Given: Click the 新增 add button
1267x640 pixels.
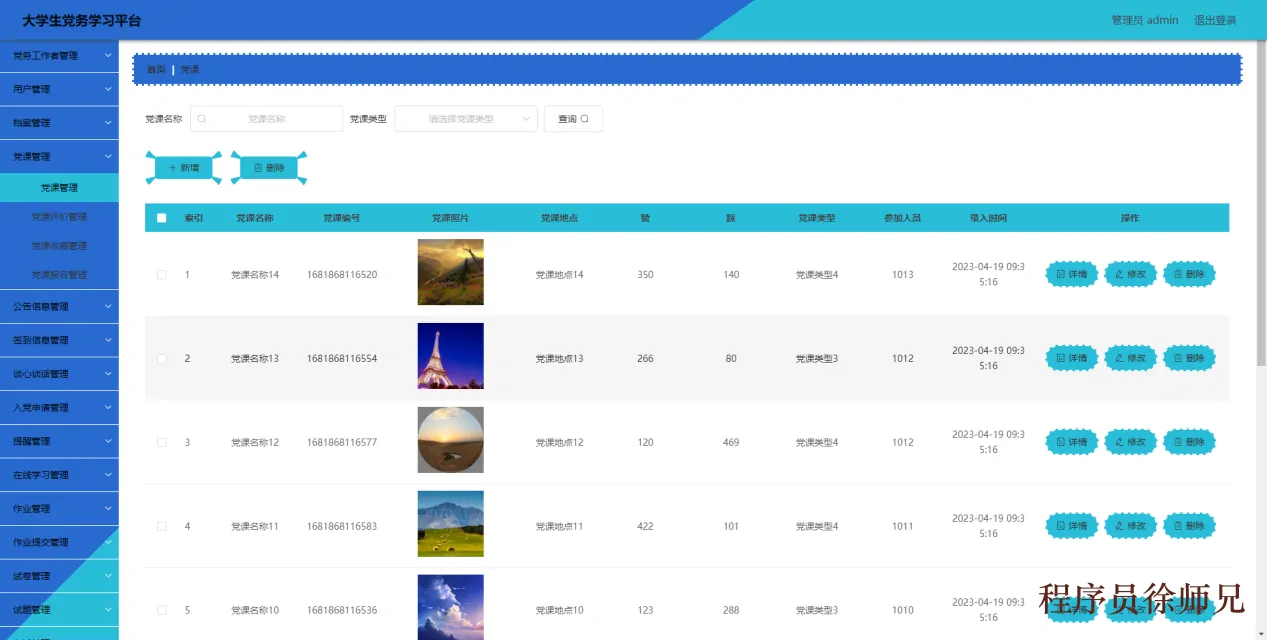Looking at the screenshot, I should coord(184,168).
